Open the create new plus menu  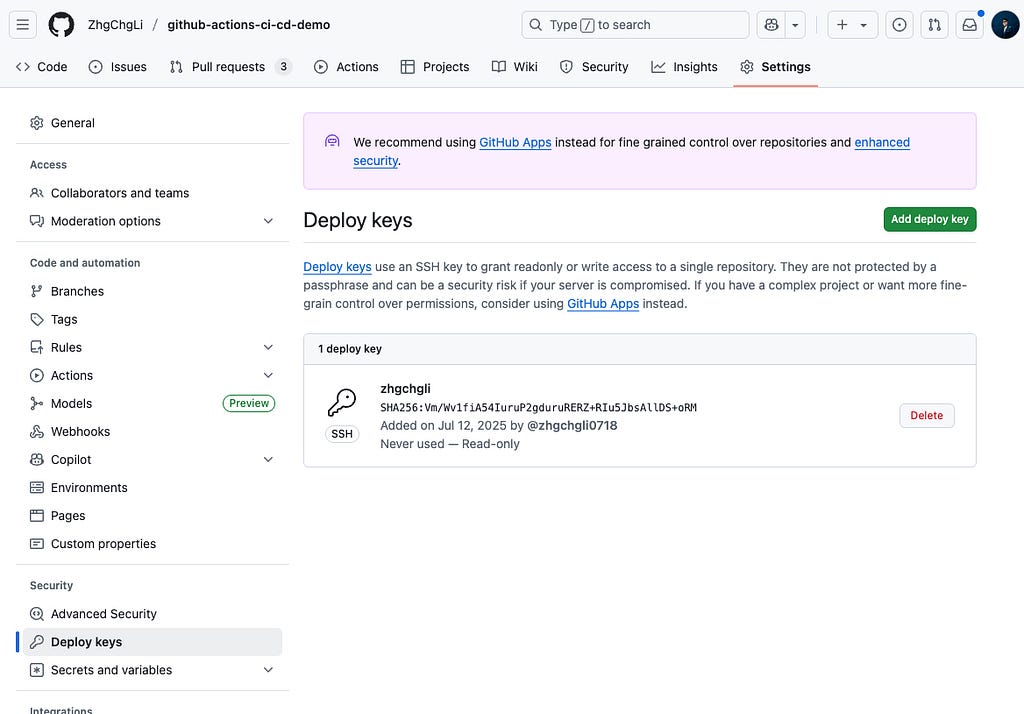(x=852, y=25)
